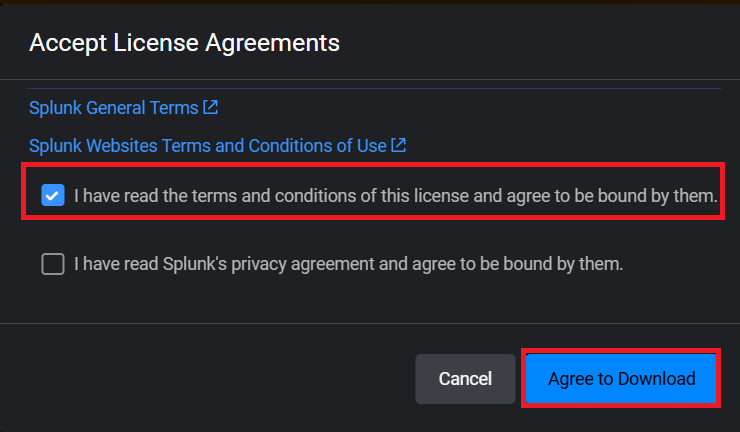Click external-link icon after Websites Terms link
740x432 pixels.
click(x=398, y=145)
